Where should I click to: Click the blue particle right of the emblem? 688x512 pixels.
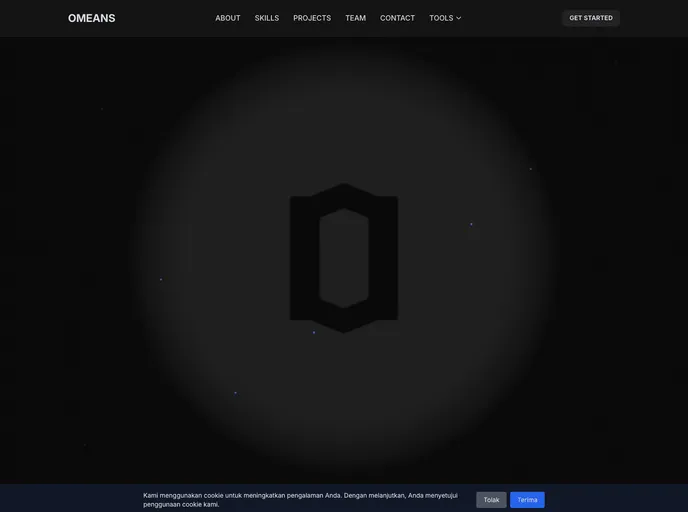tap(471, 224)
